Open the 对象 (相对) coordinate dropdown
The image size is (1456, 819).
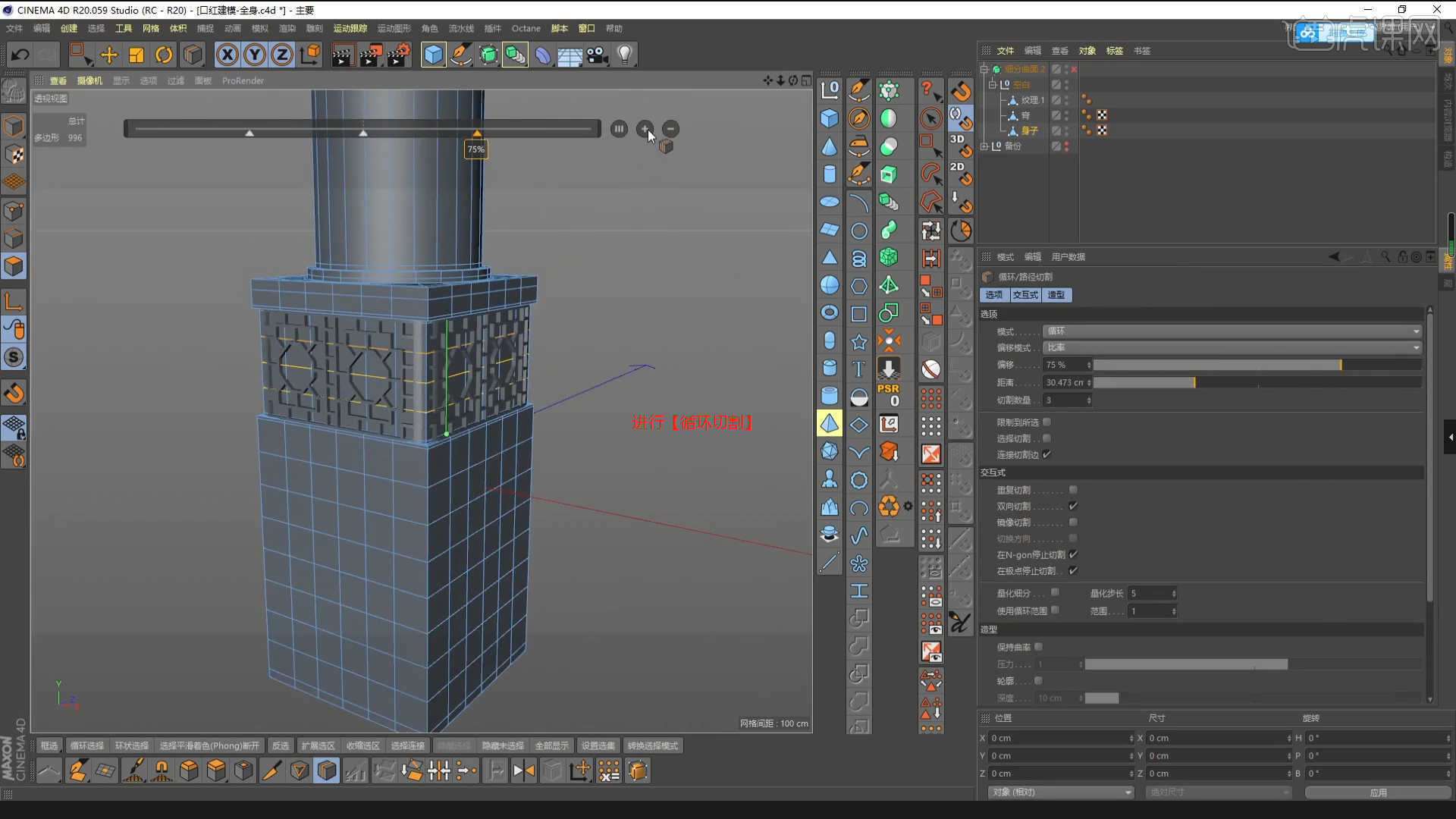click(1061, 792)
